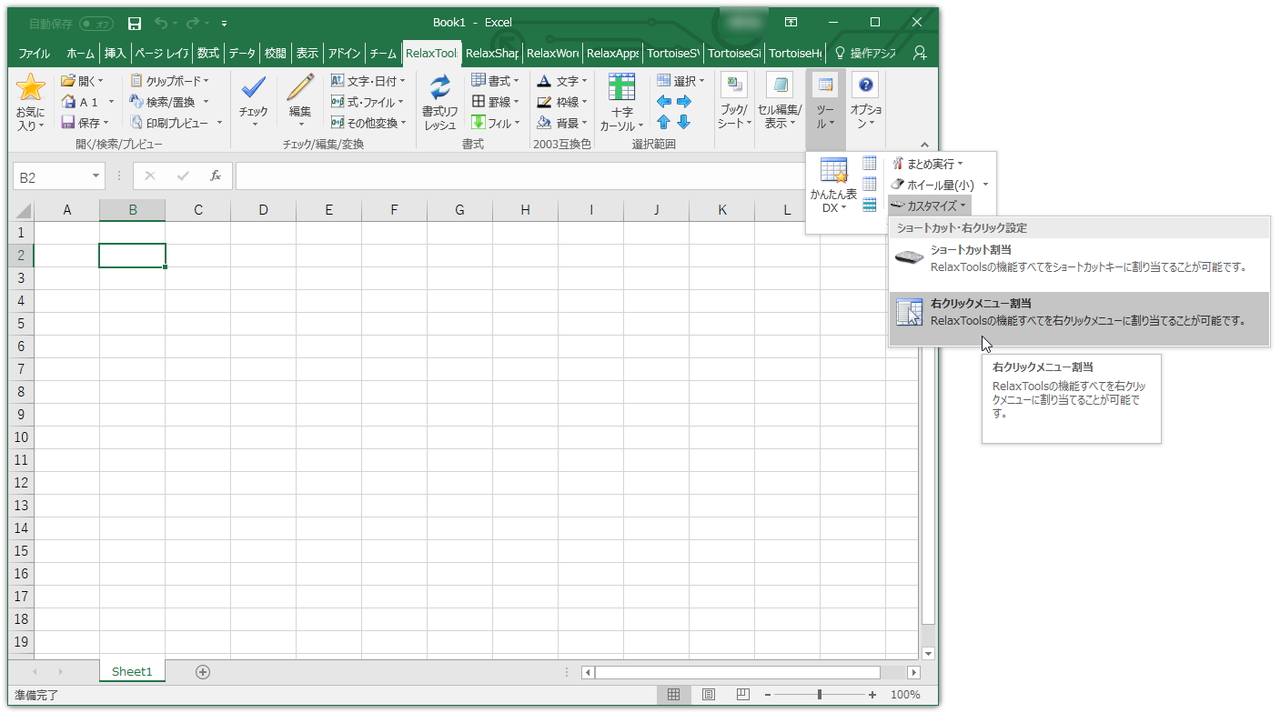Click the チェック checkmark icon
This screenshot has height=713, width=1280.
click(x=253, y=88)
